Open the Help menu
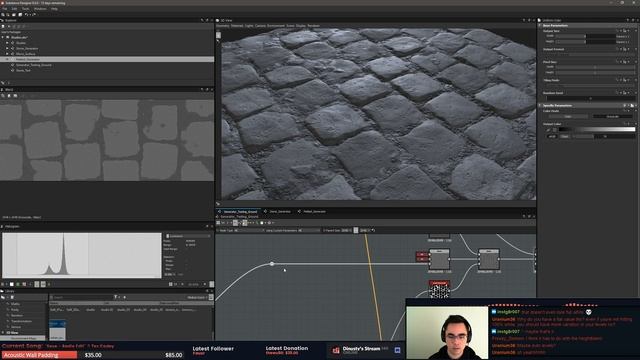 coord(54,9)
